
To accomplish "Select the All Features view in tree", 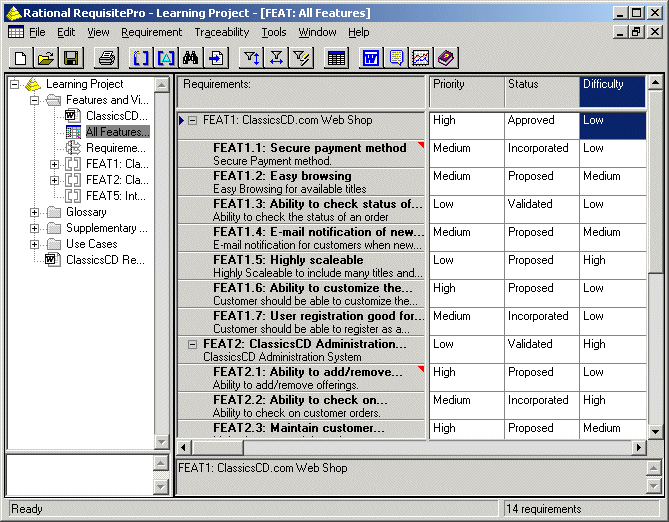I will [x=108, y=132].
